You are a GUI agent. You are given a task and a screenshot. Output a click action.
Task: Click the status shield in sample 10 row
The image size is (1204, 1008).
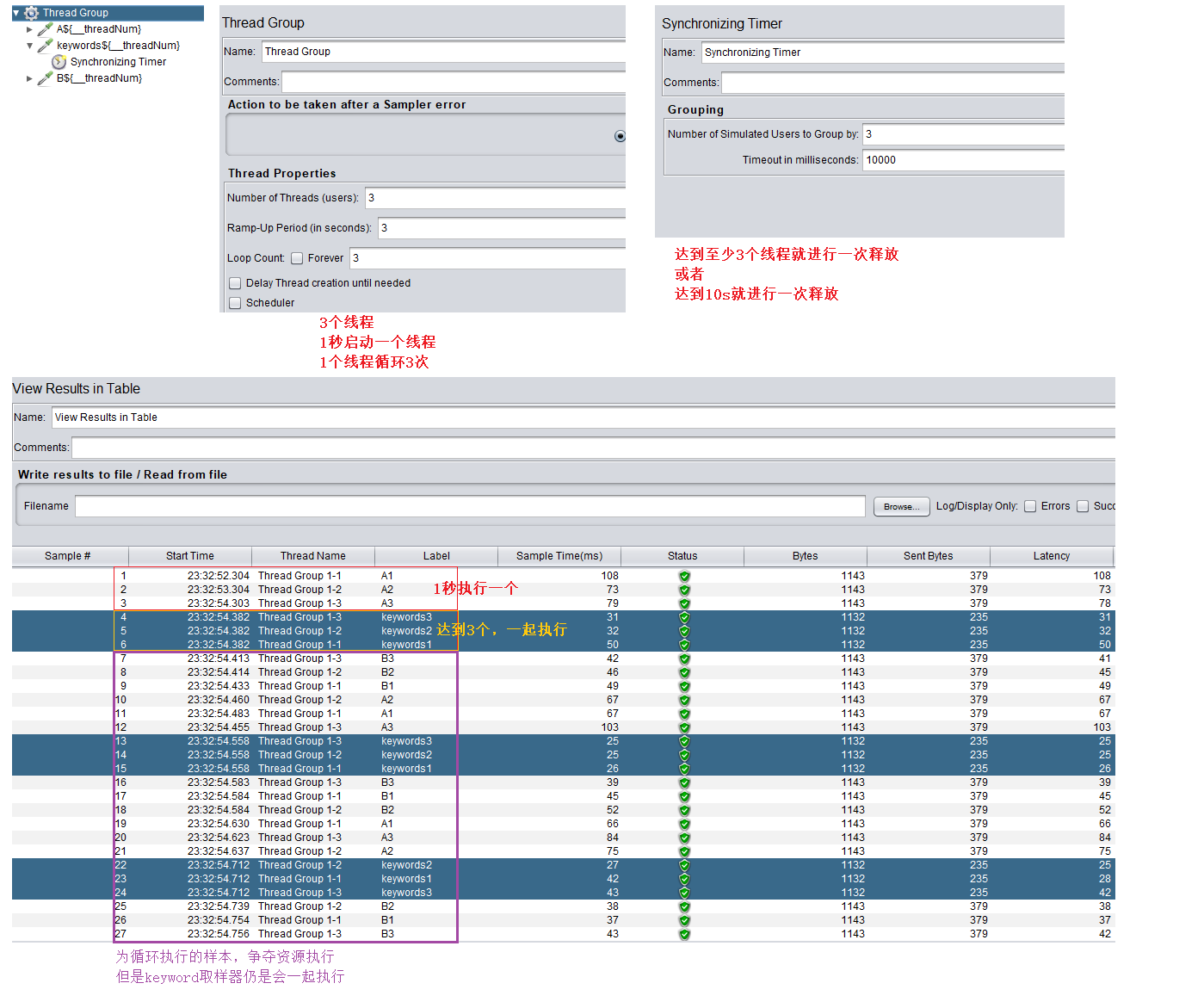coord(684,701)
